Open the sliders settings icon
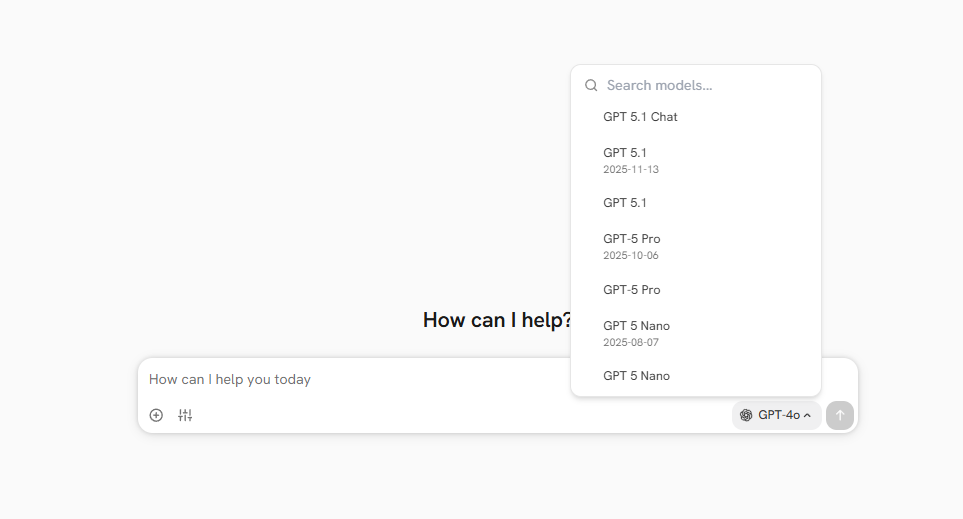Image resolution: width=963 pixels, height=519 pixels. (x=185, y=415)
